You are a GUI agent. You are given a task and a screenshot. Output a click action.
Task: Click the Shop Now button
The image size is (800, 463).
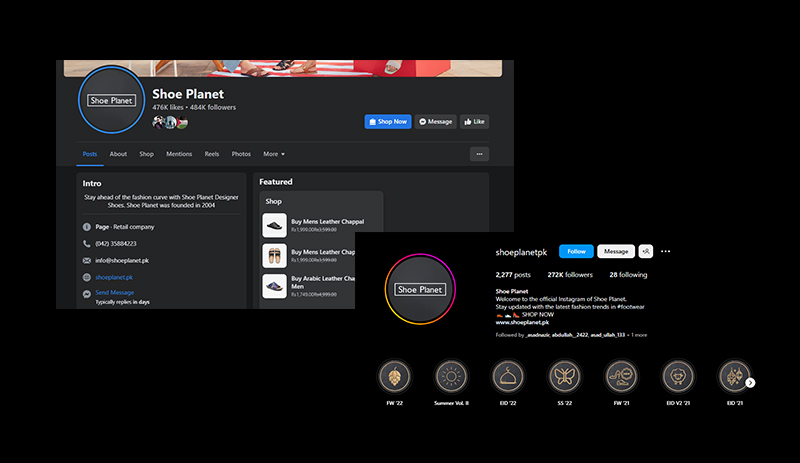(388, 121)
